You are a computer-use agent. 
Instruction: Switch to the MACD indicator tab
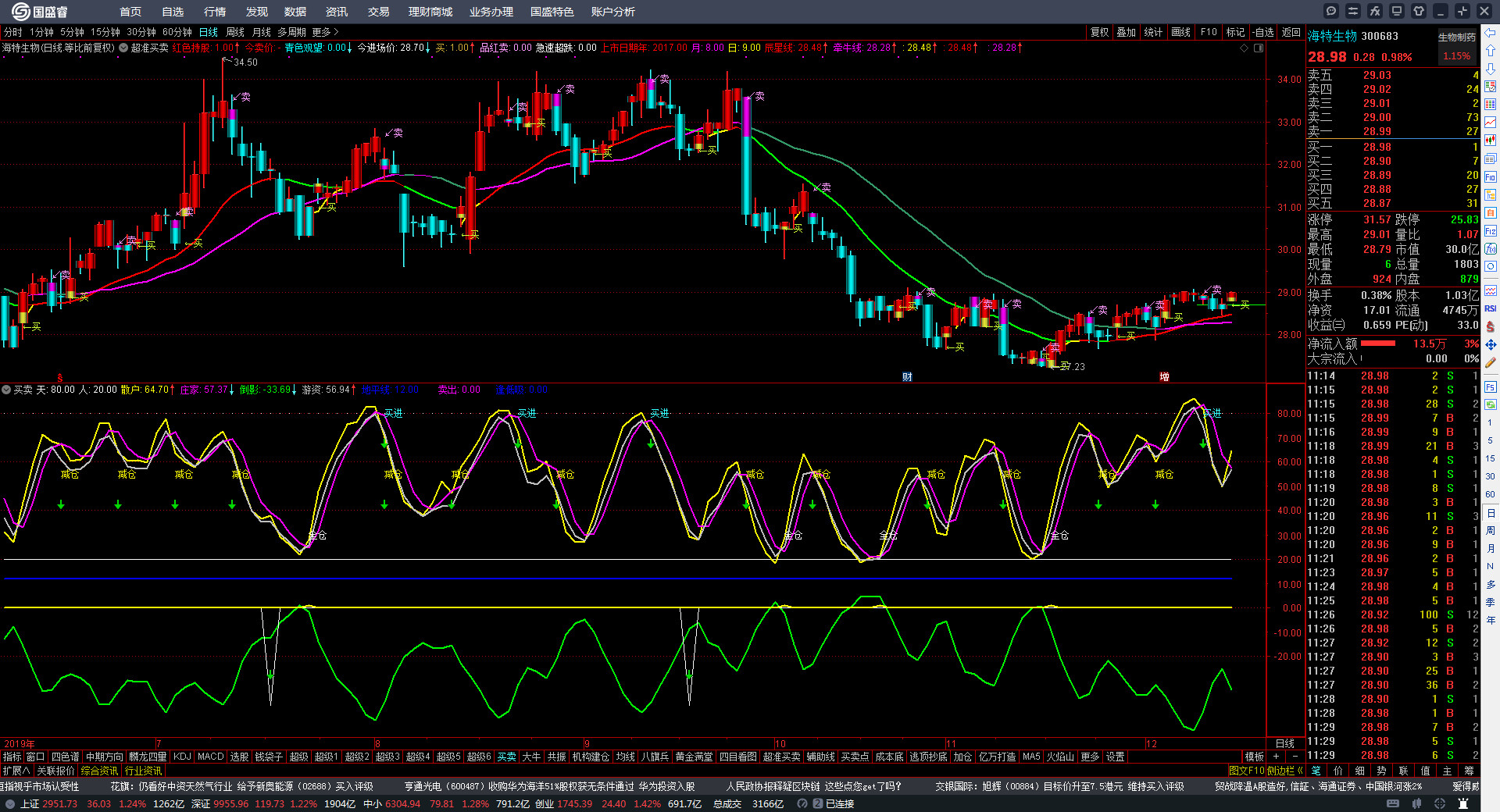[x=210, y=757]
